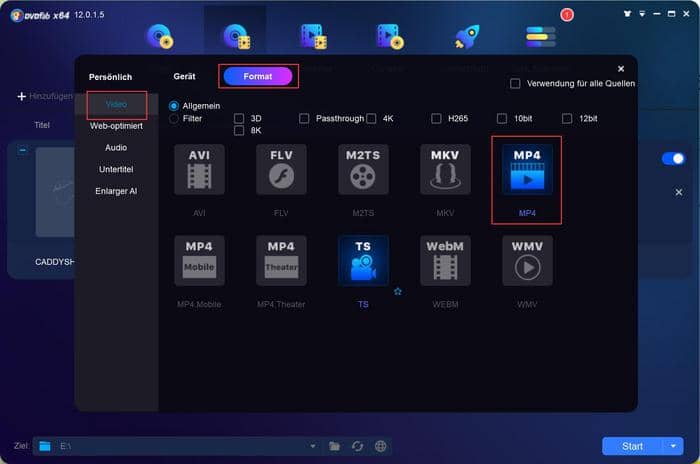Click the refresh destination icon
The width and height of the screenshot is (700, 464).
[357, 446]
